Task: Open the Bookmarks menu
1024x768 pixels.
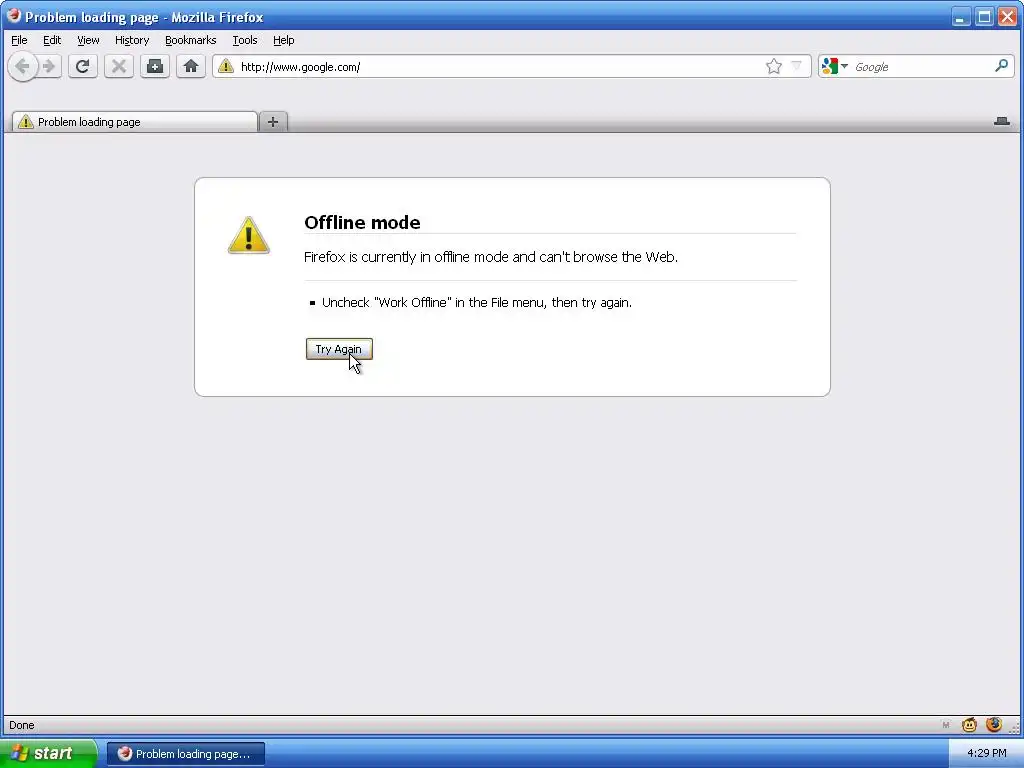Action: (x=190, y=40)
